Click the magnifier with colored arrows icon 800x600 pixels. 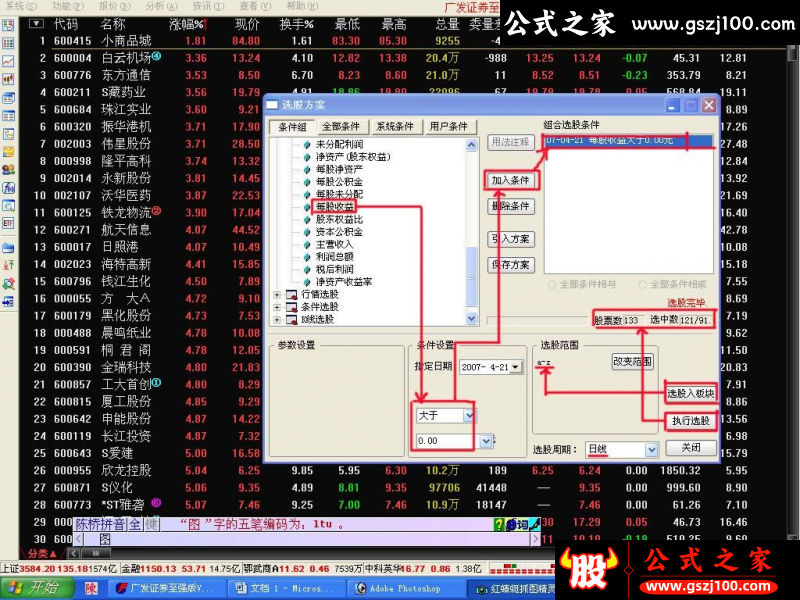(8, 284)
